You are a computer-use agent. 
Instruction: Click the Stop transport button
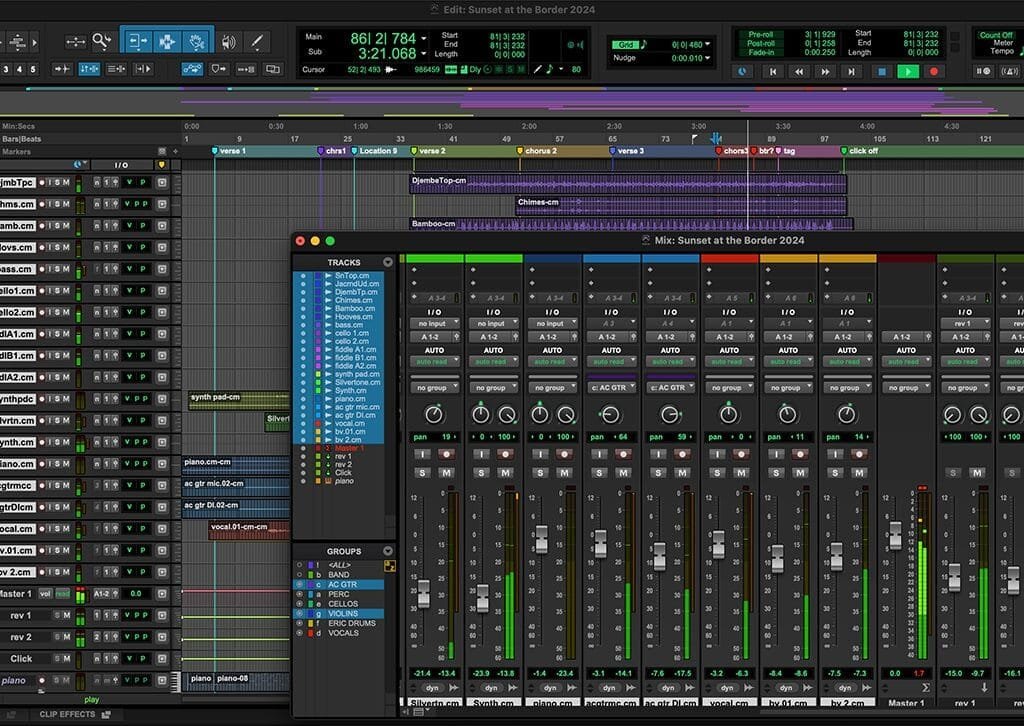point(881,72)
